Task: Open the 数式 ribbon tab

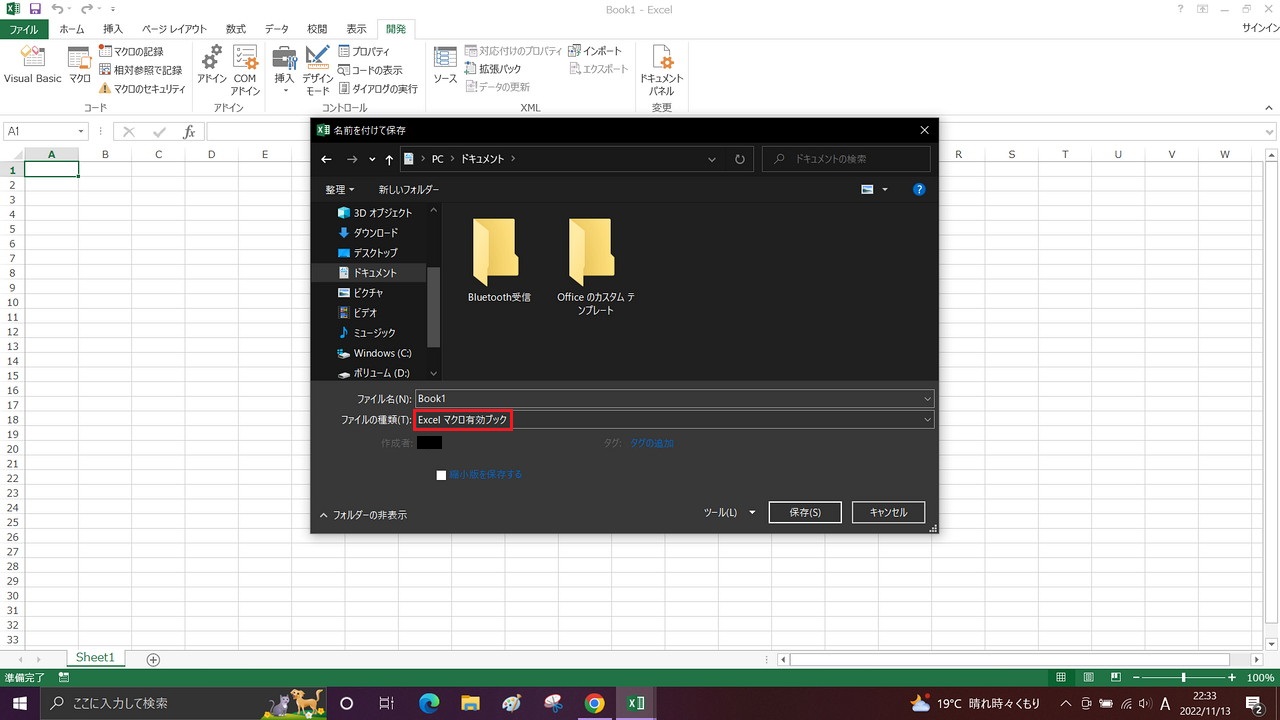Action: (236, 29)
